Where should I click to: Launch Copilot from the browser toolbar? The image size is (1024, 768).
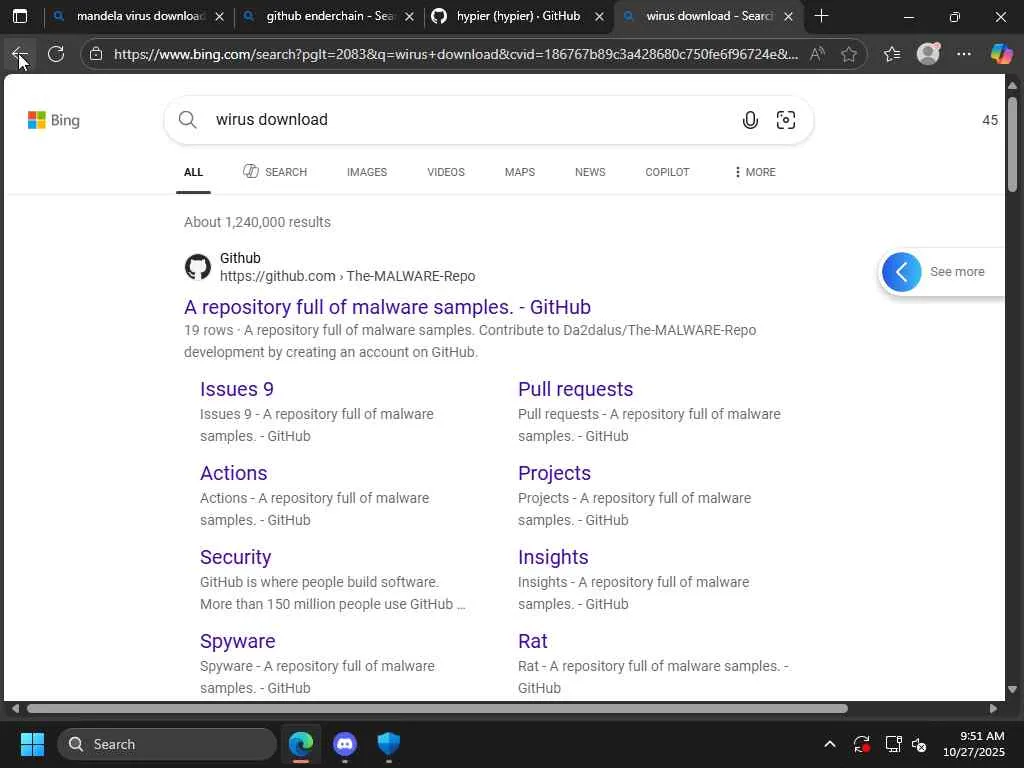[x=1001, y=54]
